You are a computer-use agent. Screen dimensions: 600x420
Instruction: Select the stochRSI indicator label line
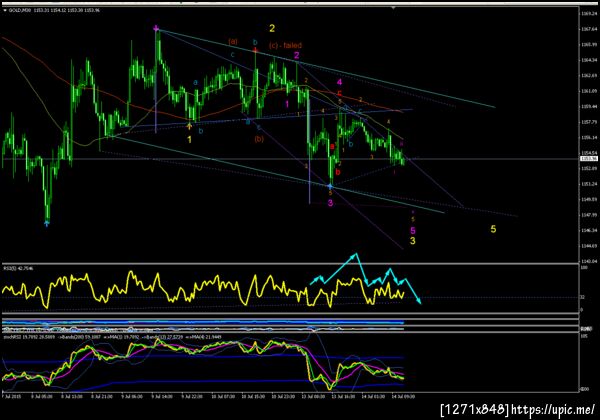coord(112,337)
